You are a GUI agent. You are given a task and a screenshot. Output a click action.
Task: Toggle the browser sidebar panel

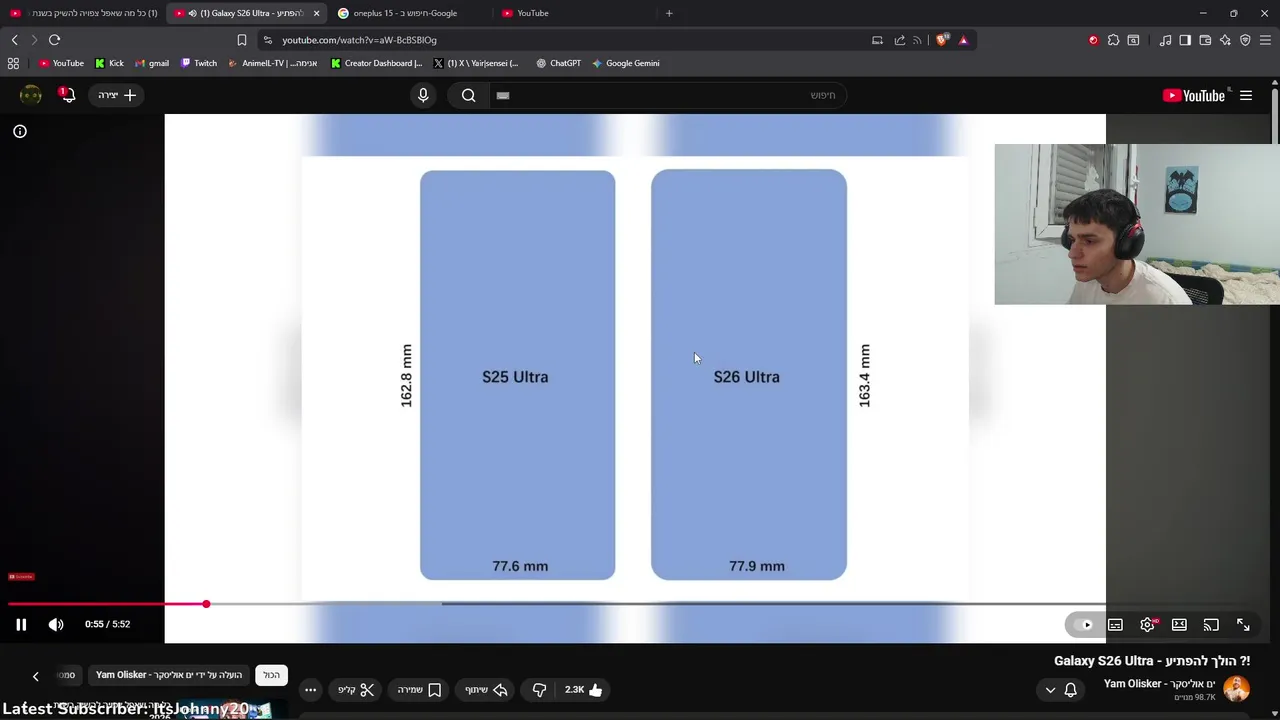coord(1185,40)
